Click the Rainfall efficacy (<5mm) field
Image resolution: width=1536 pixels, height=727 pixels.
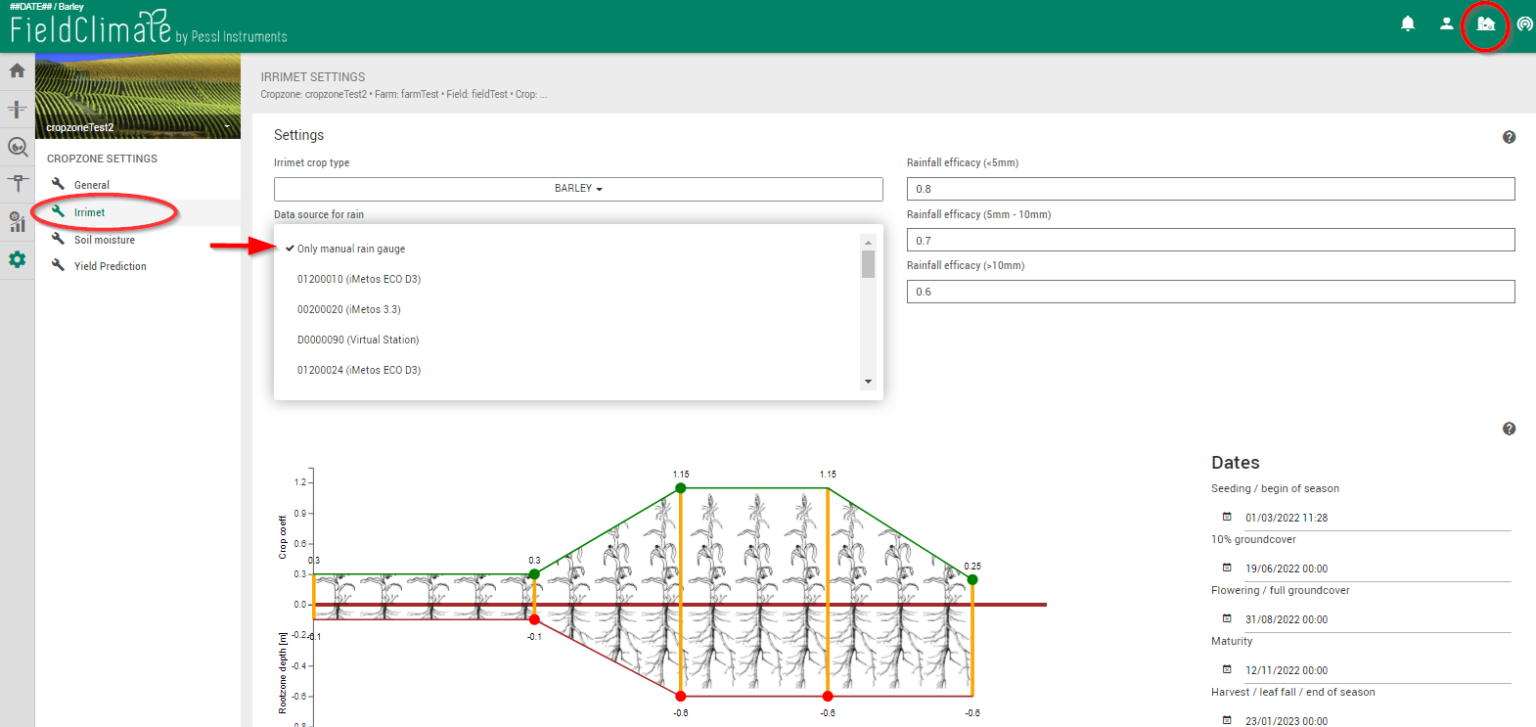1211,189
